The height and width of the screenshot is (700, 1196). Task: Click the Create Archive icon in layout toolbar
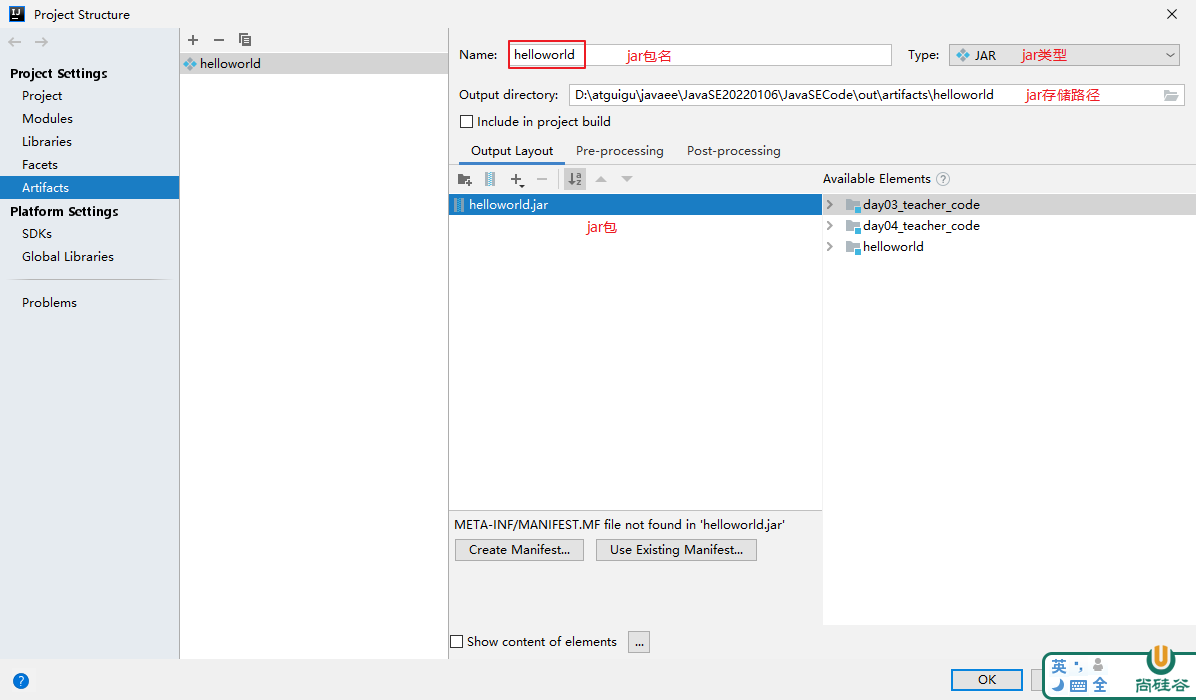[x=490, y=179]
